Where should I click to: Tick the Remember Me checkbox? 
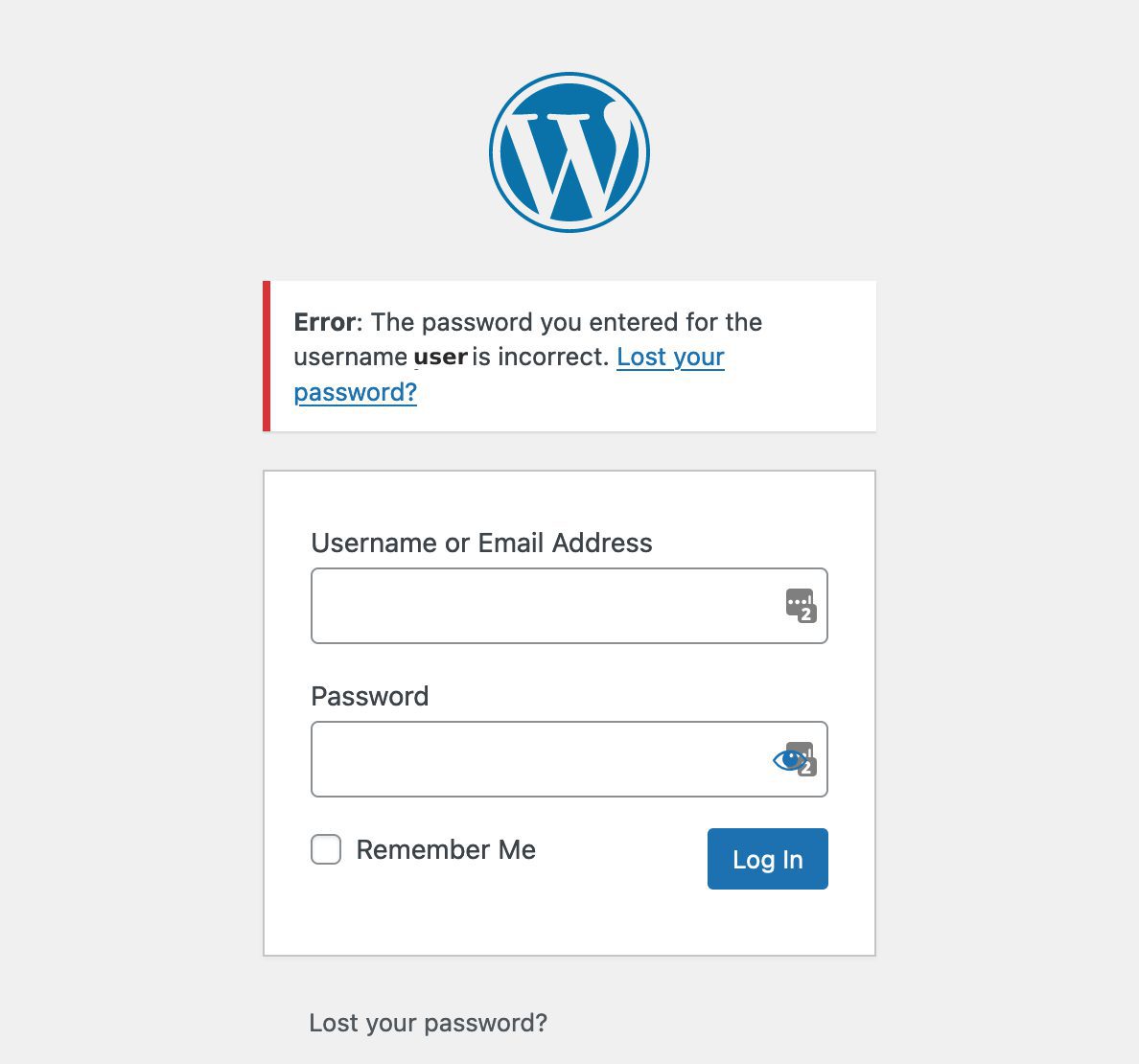click(x=326, y=849)
